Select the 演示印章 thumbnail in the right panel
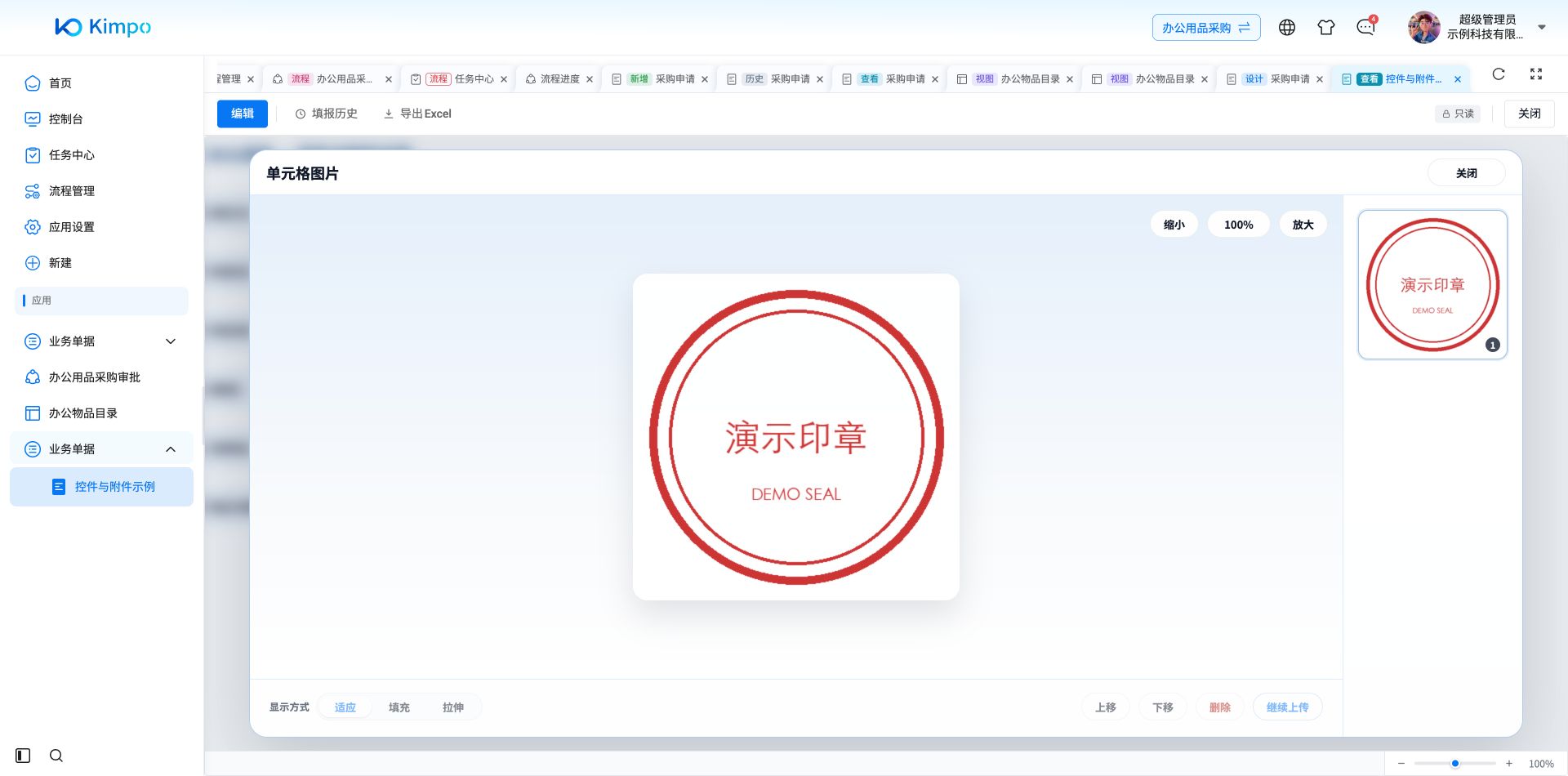The width and height of the screenshot is (1568, 776). click(x=1432, y=284)
